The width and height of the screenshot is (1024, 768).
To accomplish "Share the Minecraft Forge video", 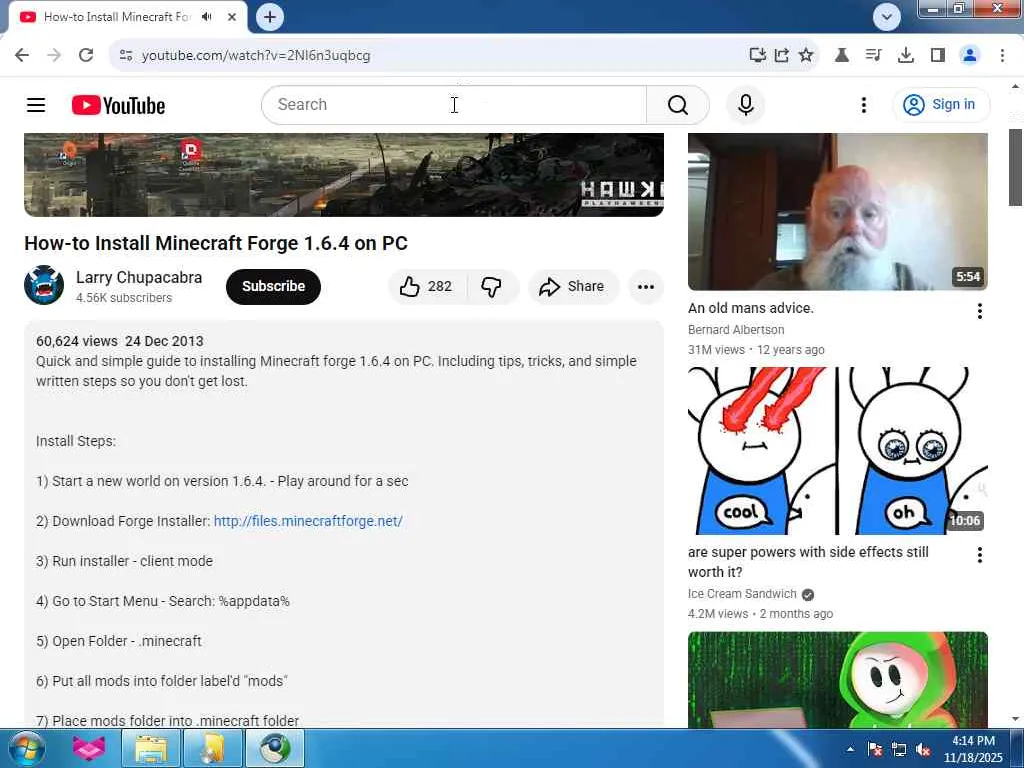I will pyautogui.click(x=573, y=286).
